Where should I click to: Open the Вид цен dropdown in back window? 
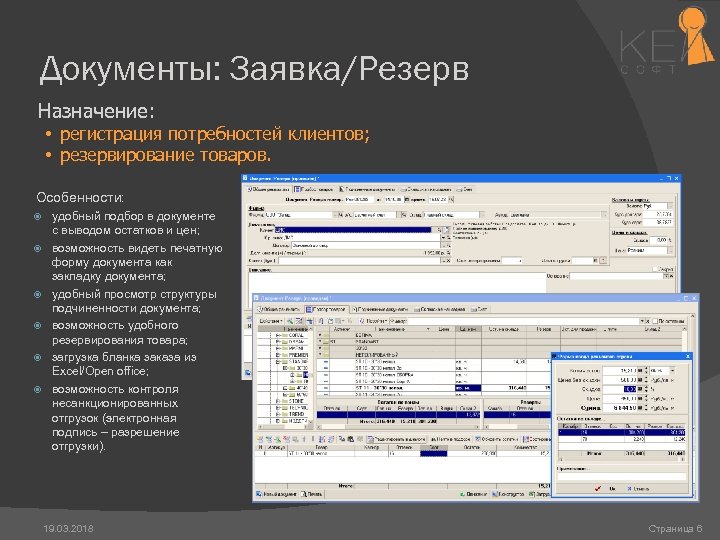coord(670,251)
